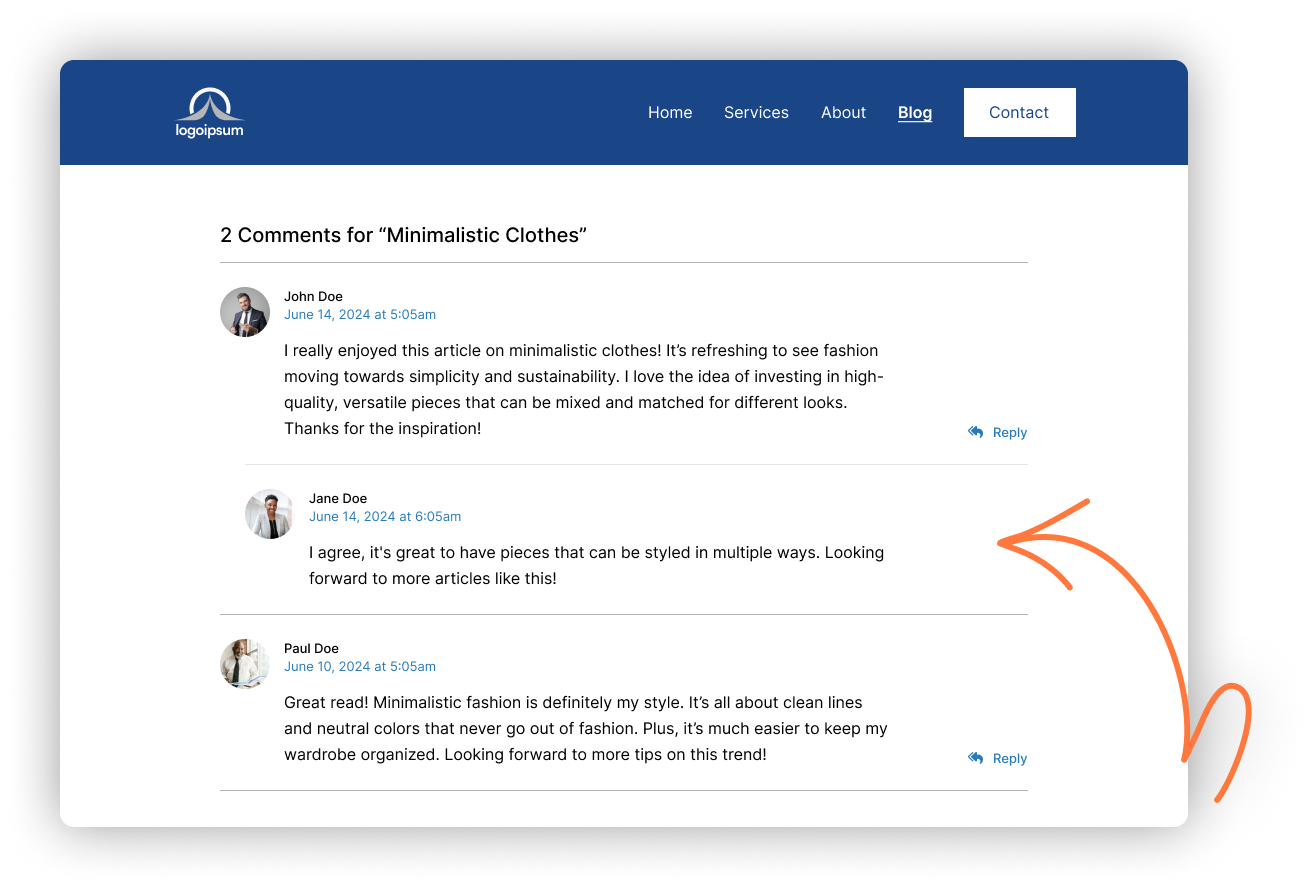The height and width of the screenshot is (887, 1312).
Task: Click John Doe's comment text about minimalistic clothes
Action: [584, 390]
